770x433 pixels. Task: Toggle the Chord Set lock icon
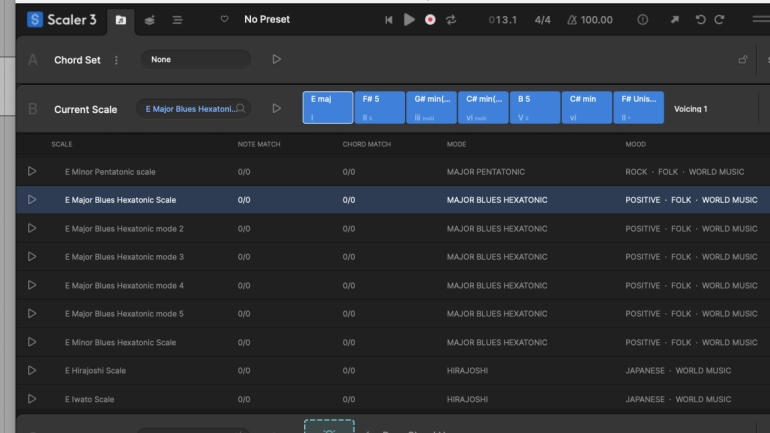click(x=742, y=60)
